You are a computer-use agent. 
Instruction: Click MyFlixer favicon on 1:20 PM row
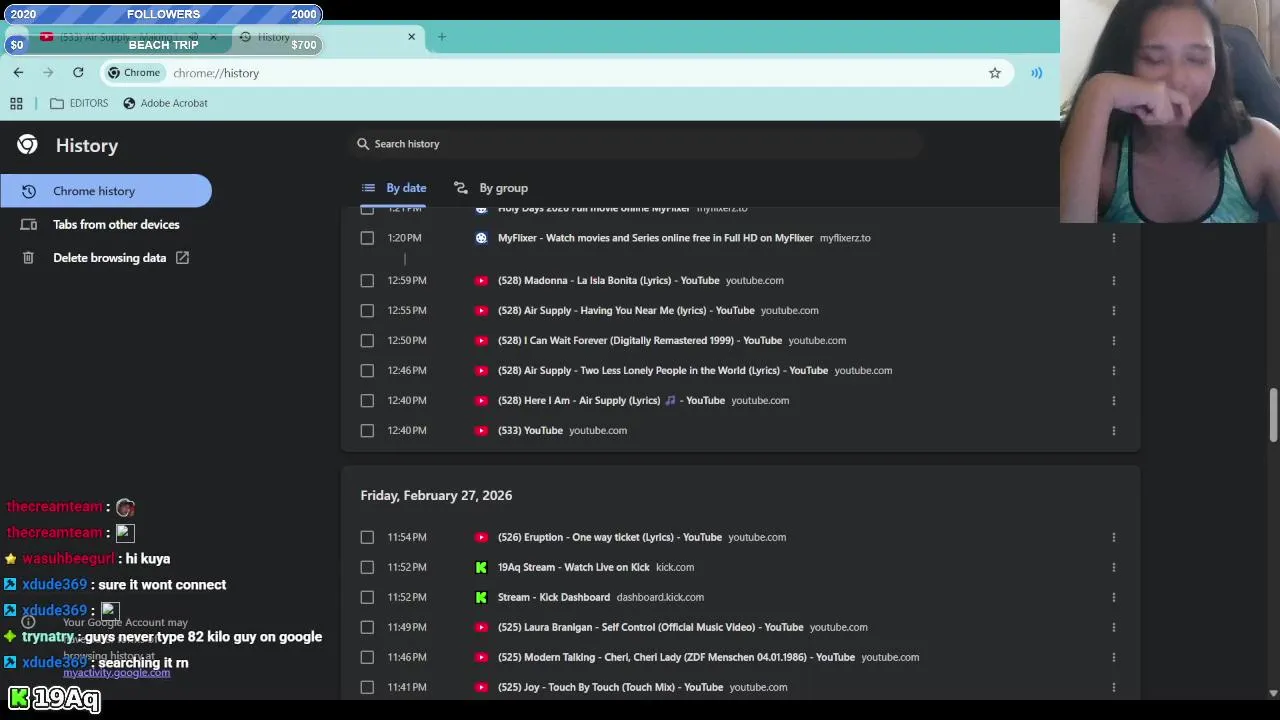click(481, 238)
